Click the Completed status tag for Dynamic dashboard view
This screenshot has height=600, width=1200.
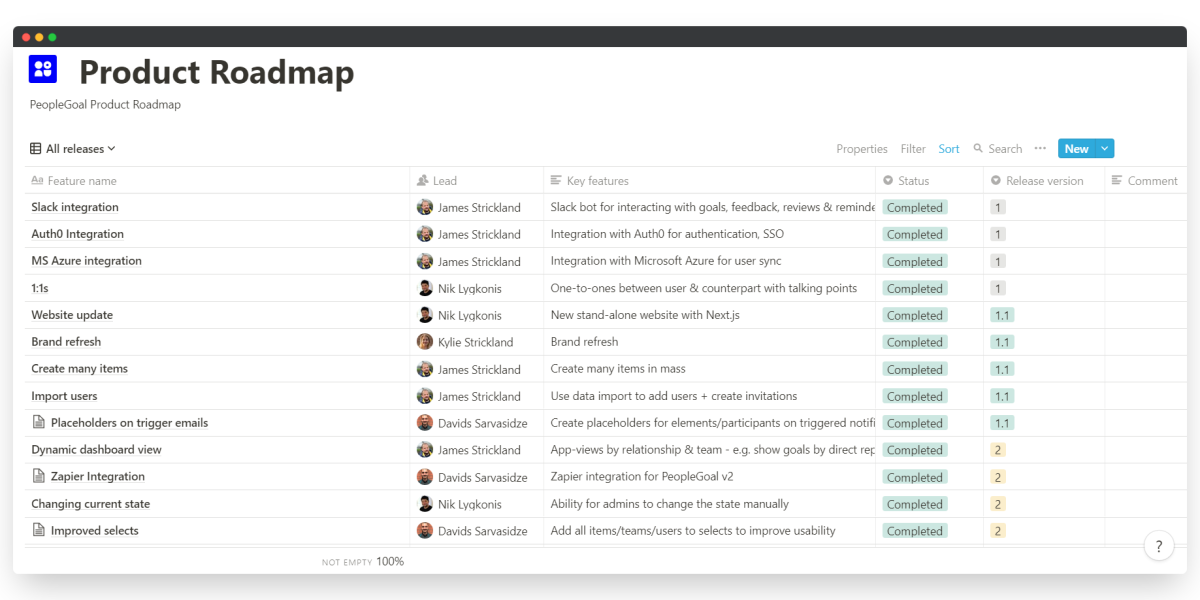pos(915,450)
